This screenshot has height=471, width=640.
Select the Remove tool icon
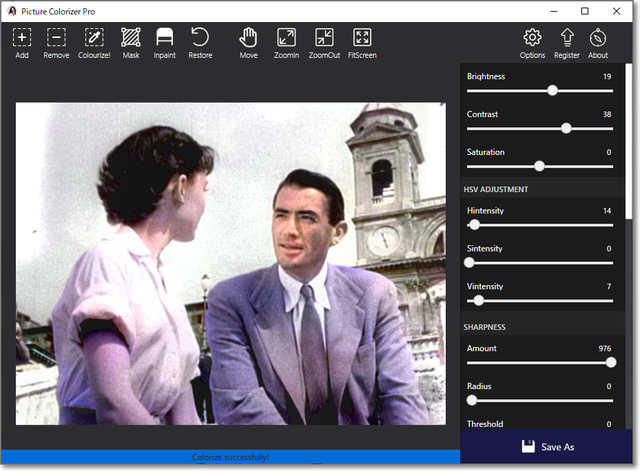click(56, 38)
